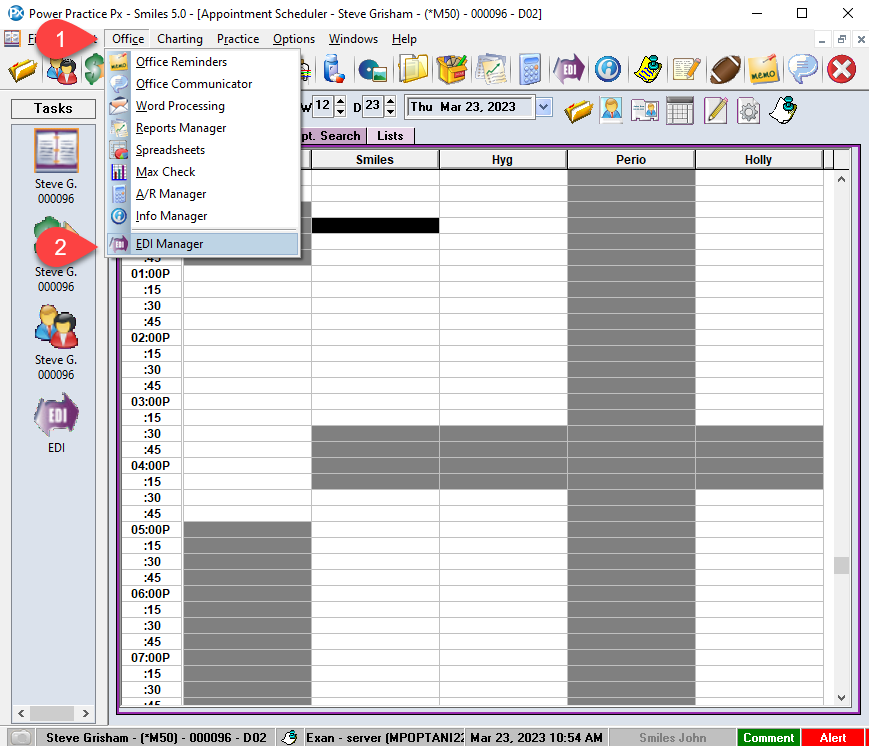
Task: Open the yellow pinned note toolbar icon
Action: tap(647, 69)
